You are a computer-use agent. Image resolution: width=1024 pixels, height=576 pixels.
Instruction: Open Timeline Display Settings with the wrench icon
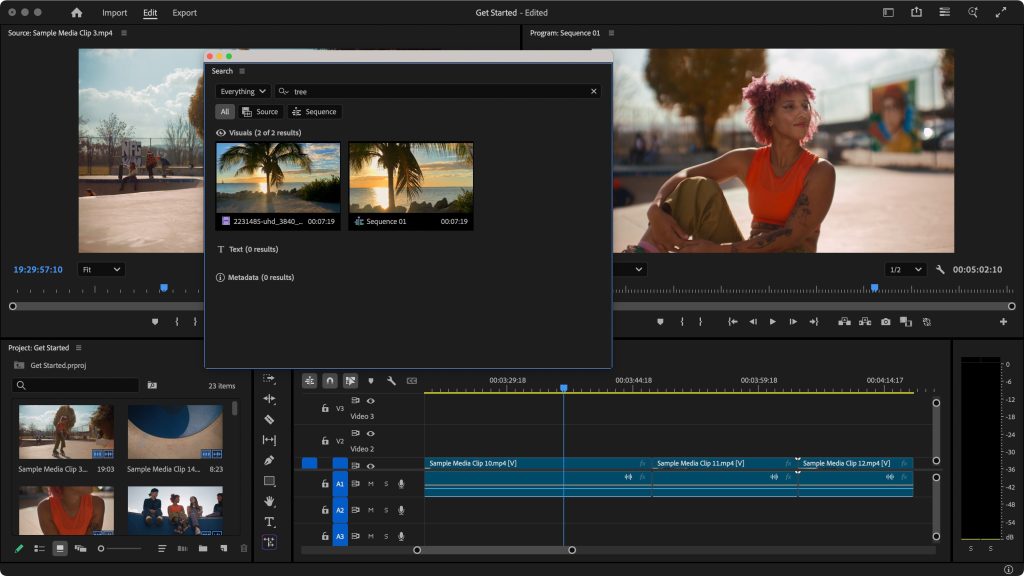392,381
